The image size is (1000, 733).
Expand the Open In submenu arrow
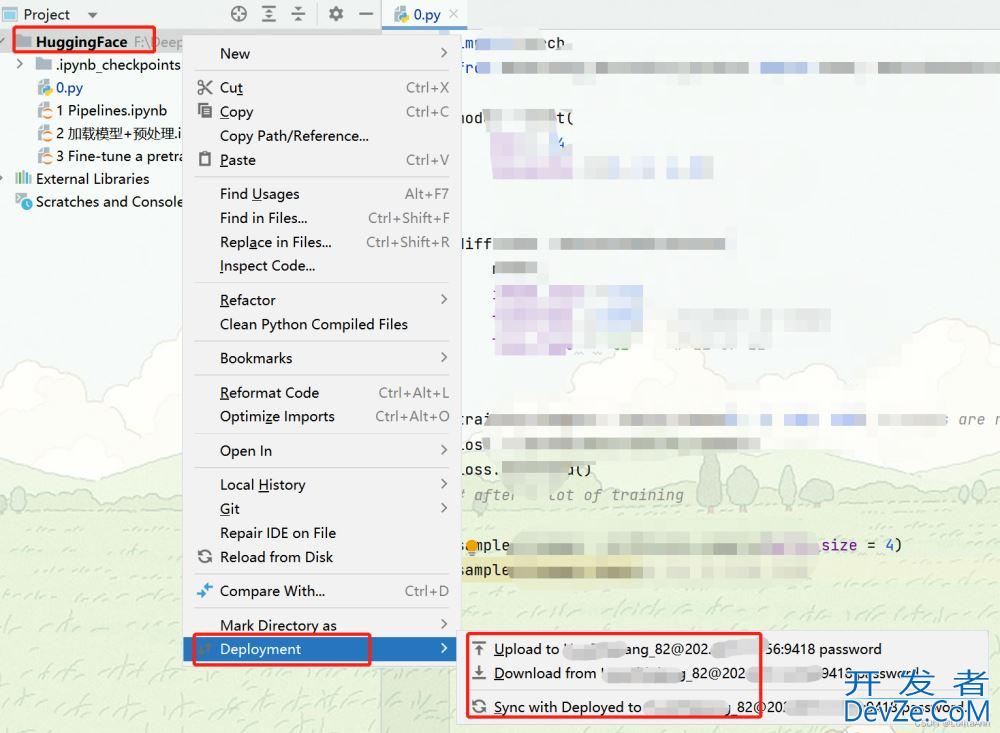coord(444,450)
